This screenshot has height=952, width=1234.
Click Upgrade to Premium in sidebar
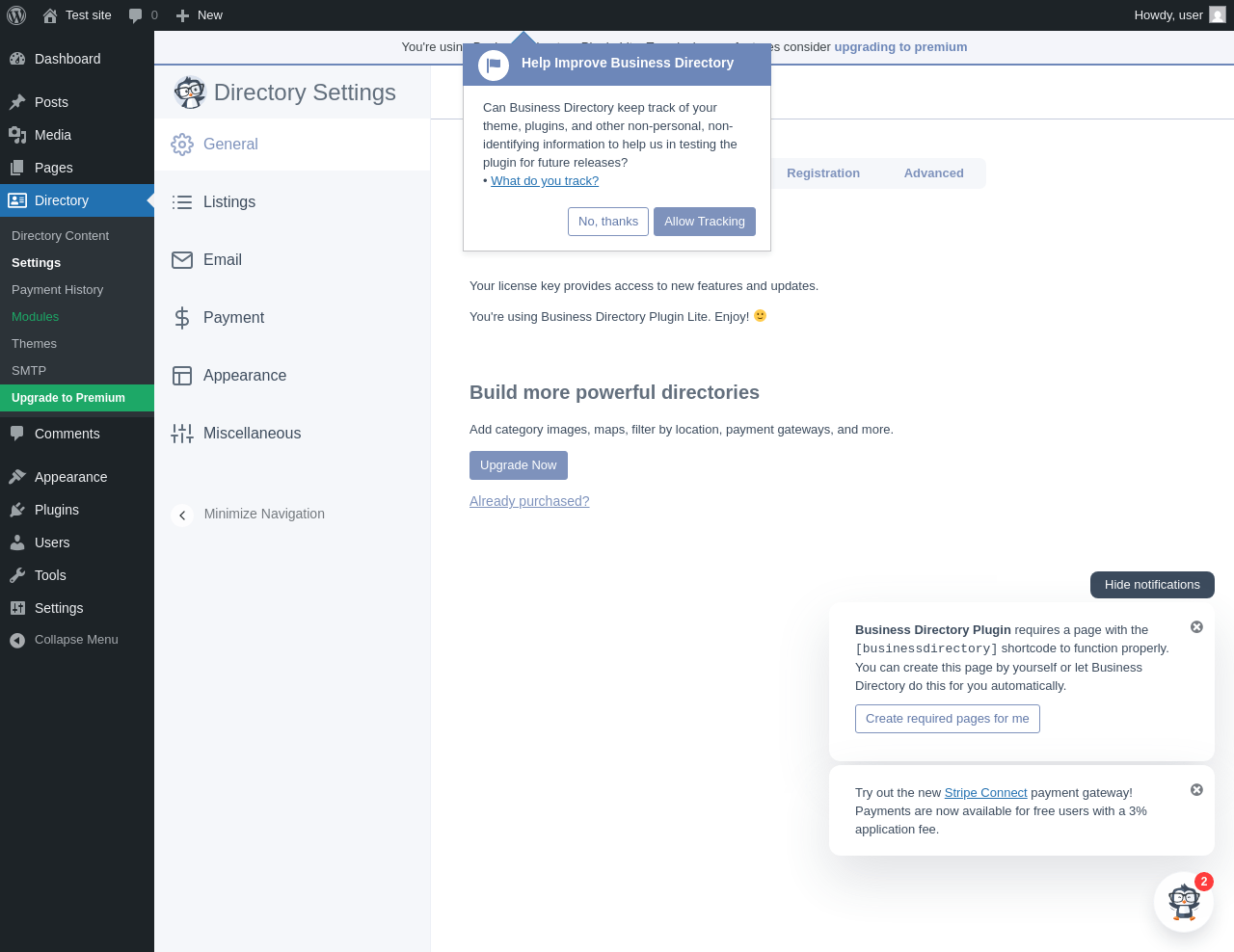pyautogui.click(x=77, y=398)
